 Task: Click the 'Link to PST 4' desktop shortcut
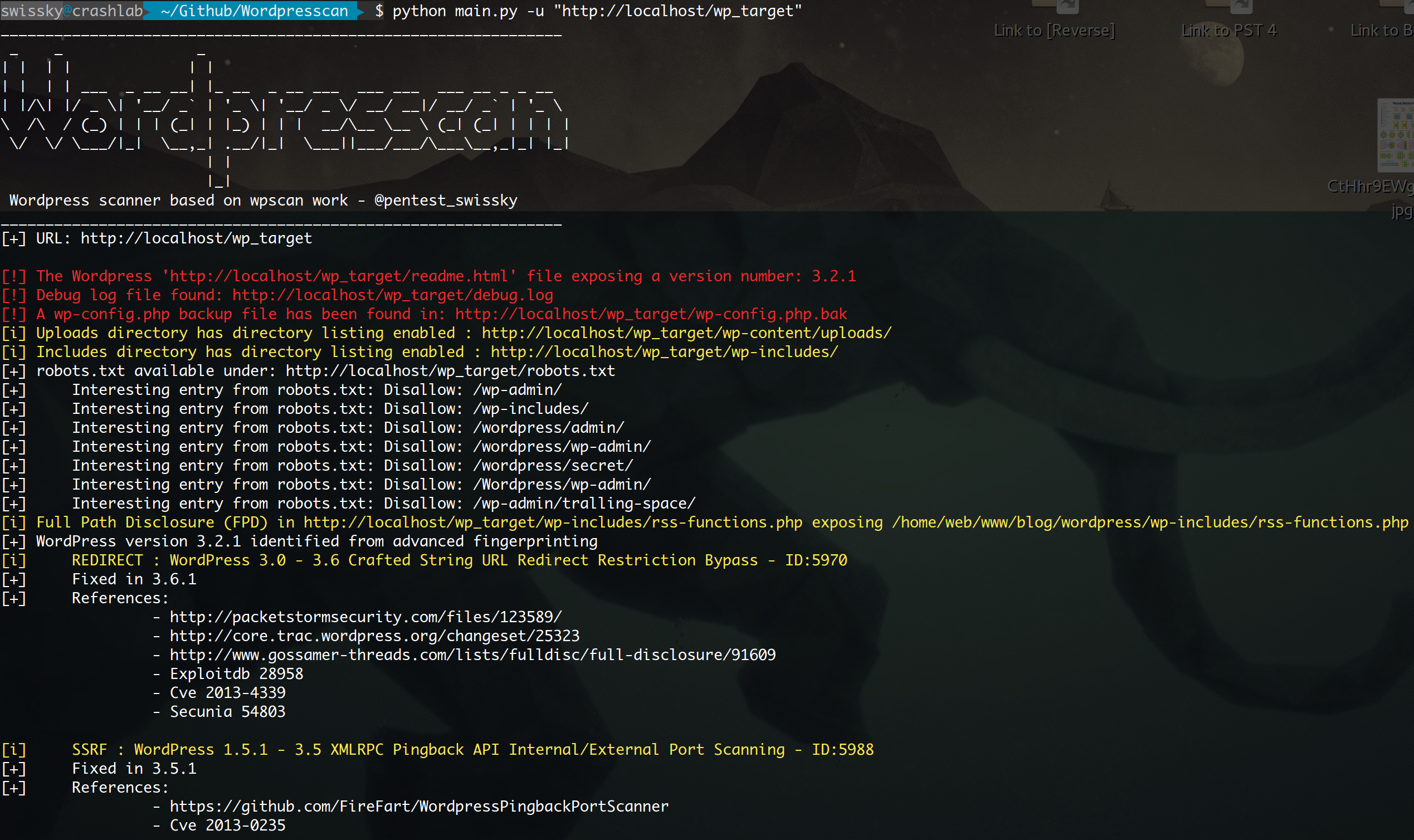1228,30
